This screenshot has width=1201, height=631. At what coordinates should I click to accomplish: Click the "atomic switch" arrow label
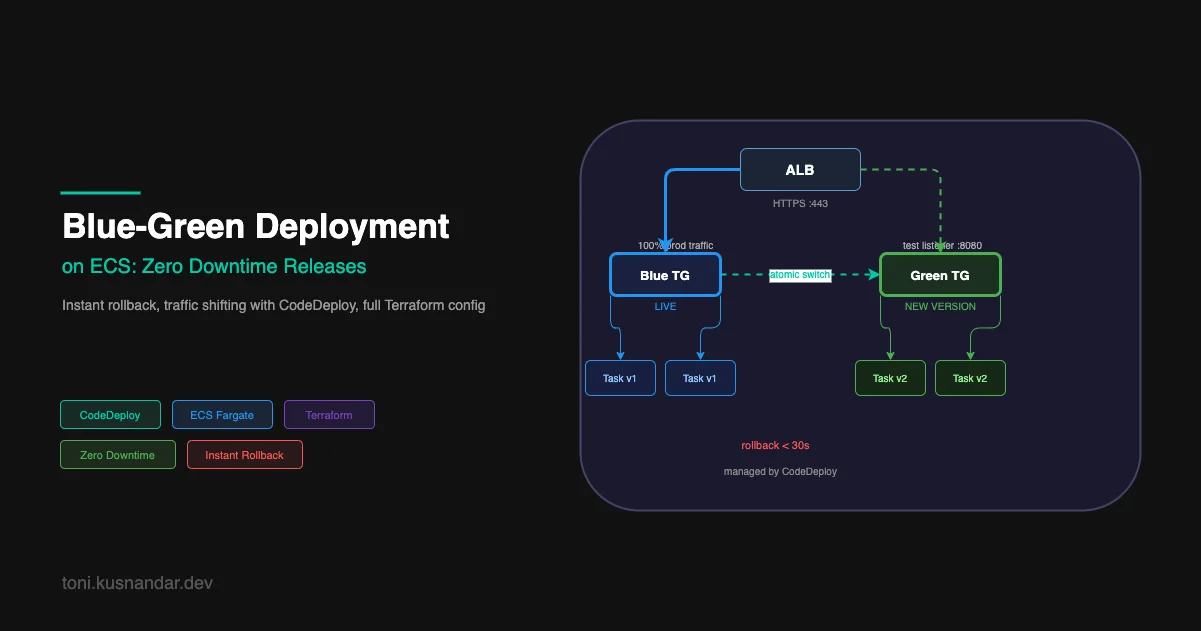(x=800, y=275)
